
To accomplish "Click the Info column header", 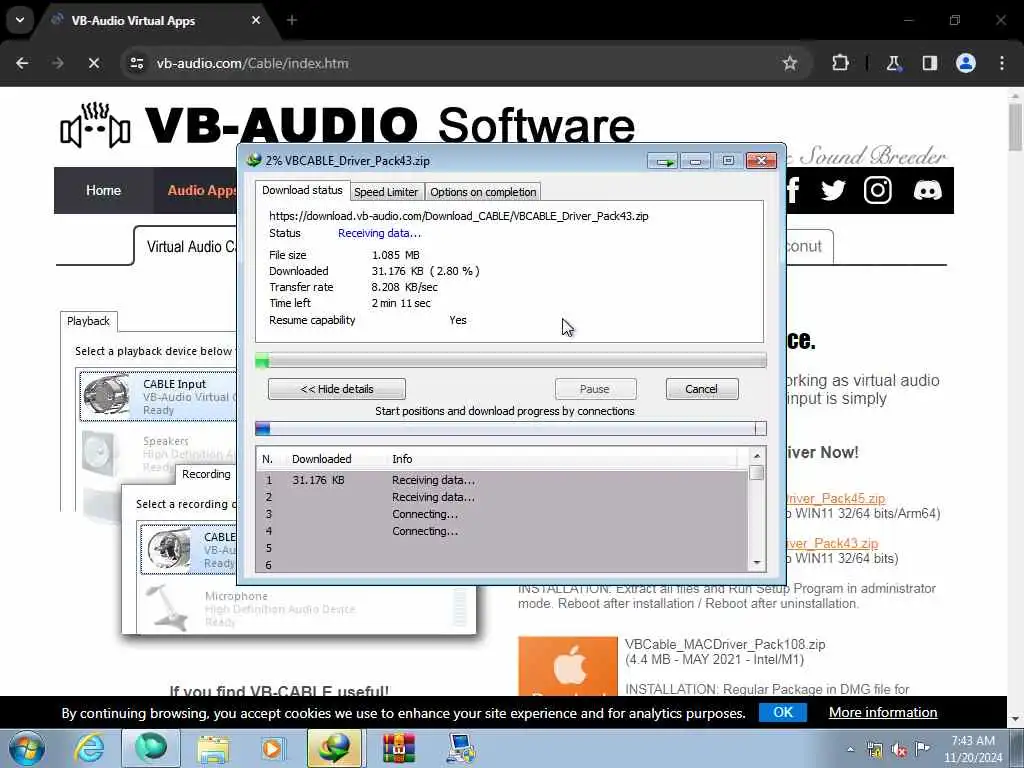I will coord(402,459).
